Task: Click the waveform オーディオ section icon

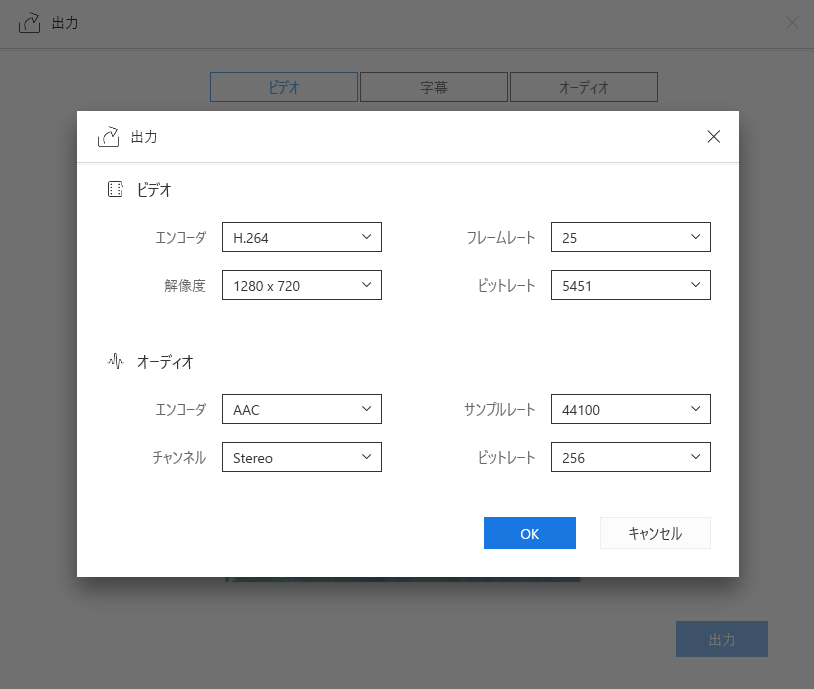Action: (115, 361)
